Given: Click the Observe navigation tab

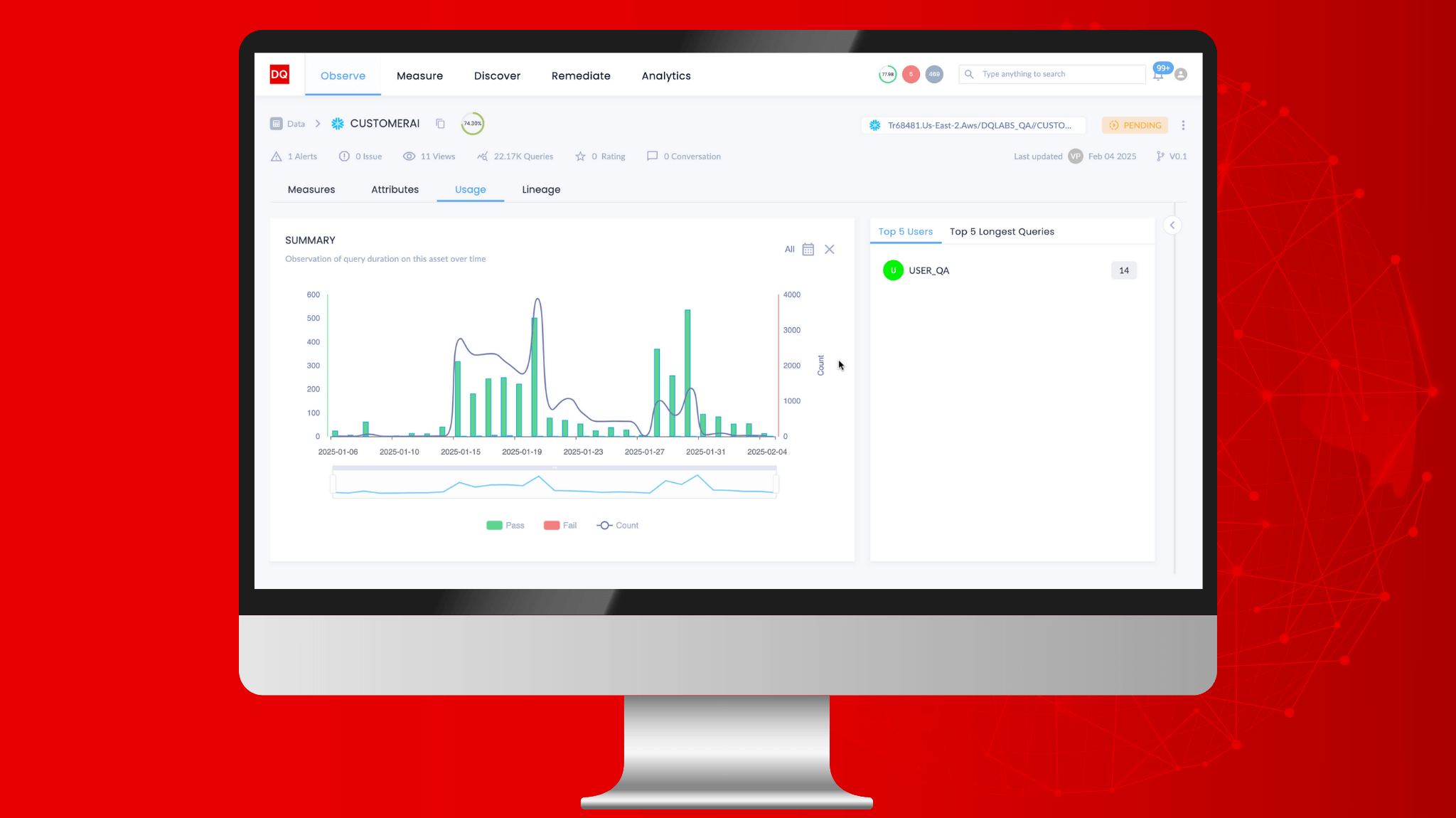Looking at the screenshot, I should pyautogui.click(x=343, y=75).
